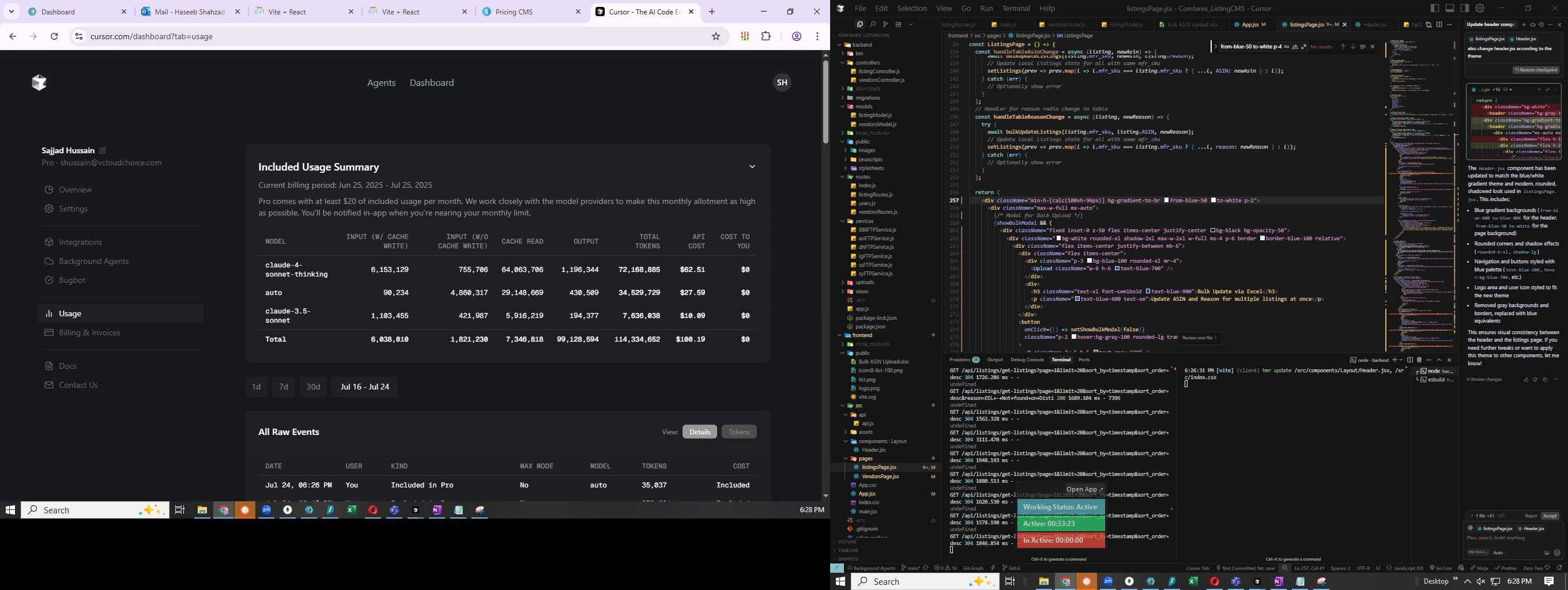The width and height of the screenshot is (1568, 590).
Task: Switch to Problems panel tab
Action: point(964,360)
